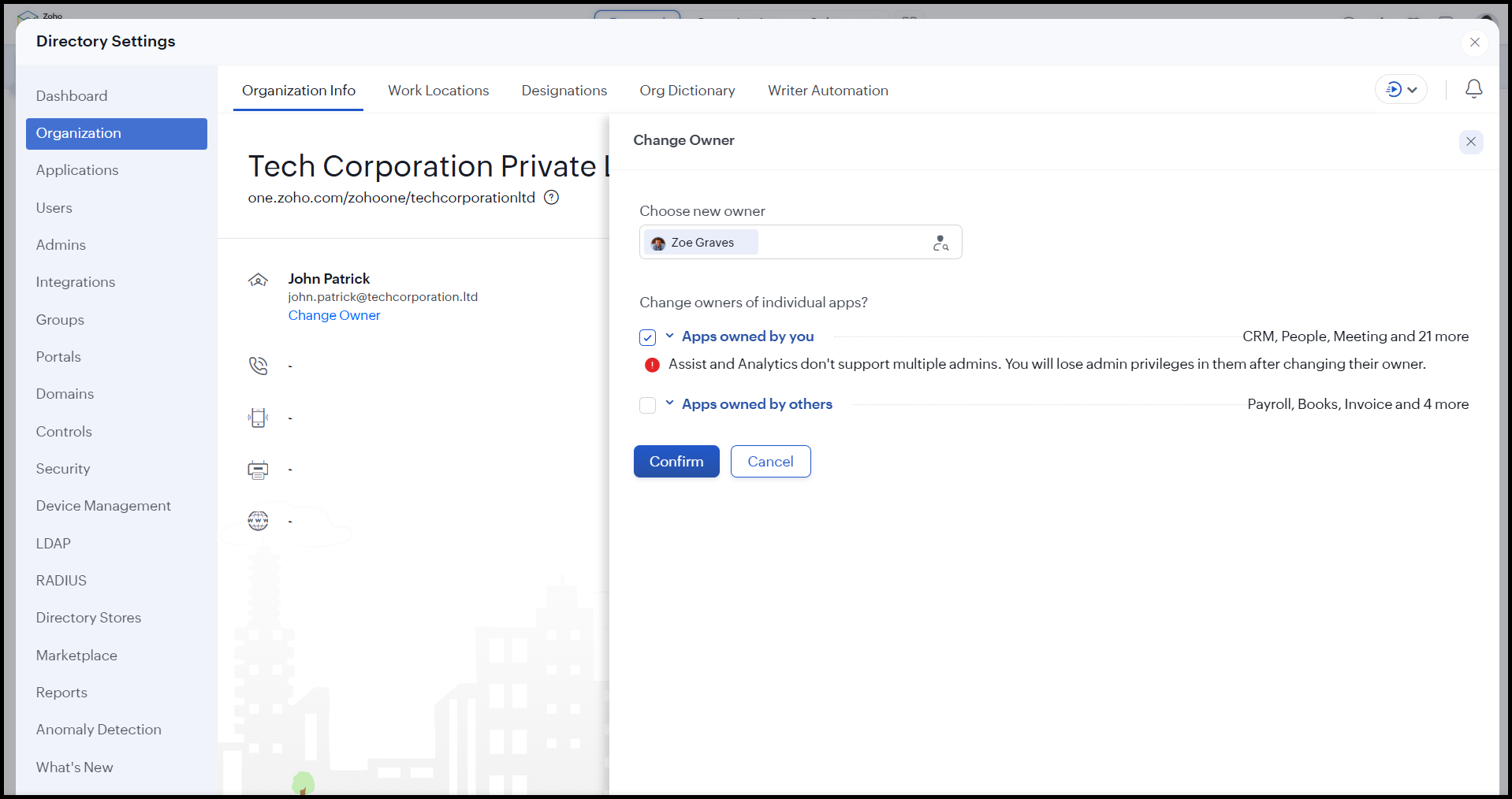Click the help icon beside organization URL
The height and width of the screenshot is (799, 1512).
[552, 198]
